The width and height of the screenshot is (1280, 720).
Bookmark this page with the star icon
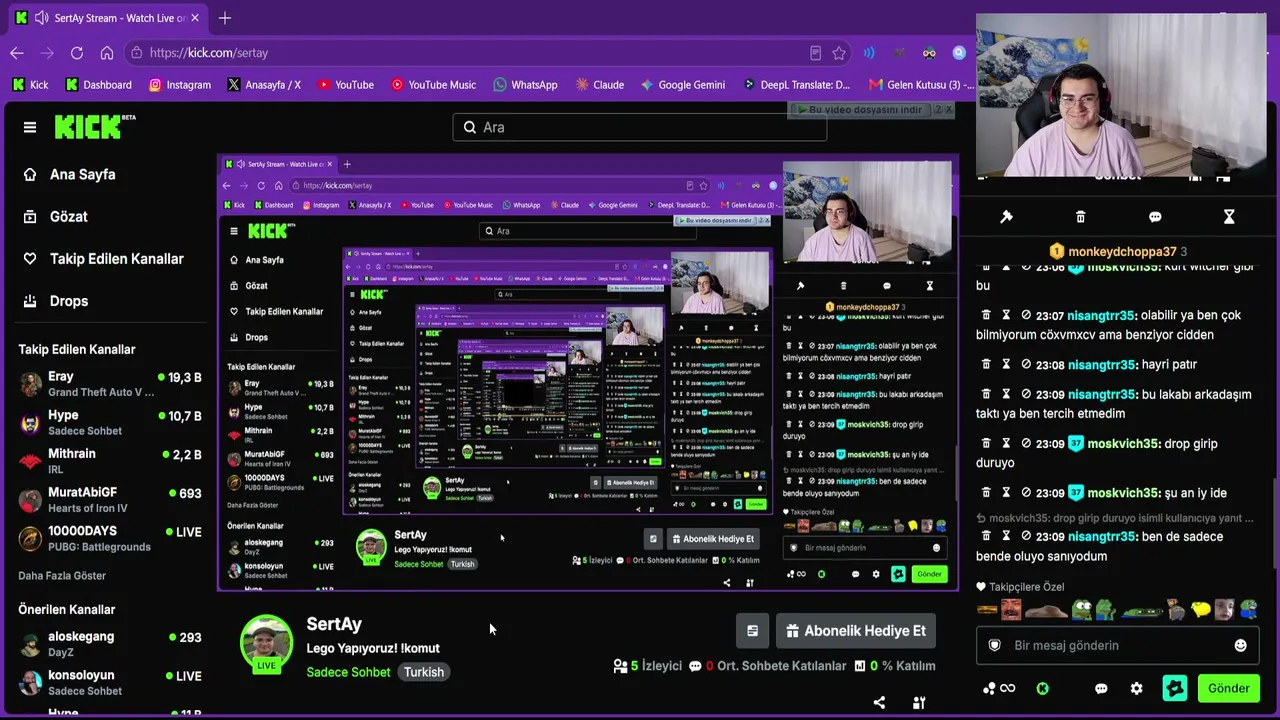[x=839, y=53]
